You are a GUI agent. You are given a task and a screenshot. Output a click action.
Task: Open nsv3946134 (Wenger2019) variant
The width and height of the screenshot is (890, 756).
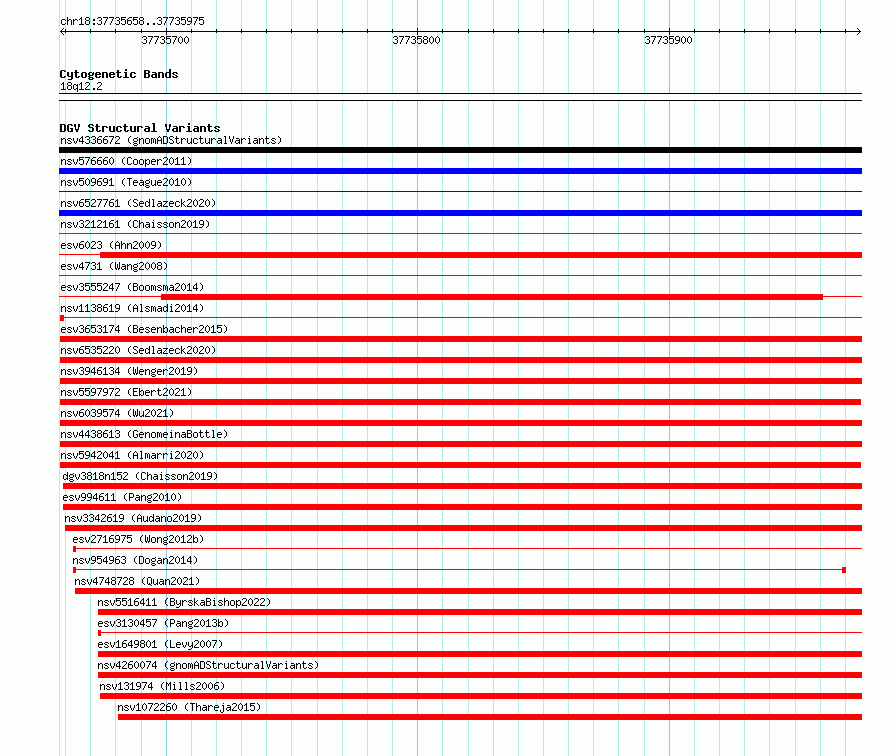click(129, 371)
